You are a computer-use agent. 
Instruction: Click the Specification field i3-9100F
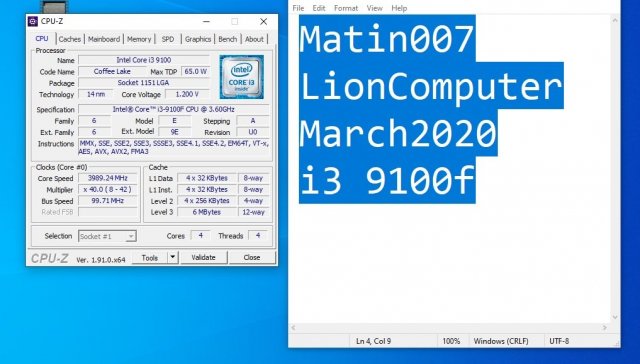(174, 109)
